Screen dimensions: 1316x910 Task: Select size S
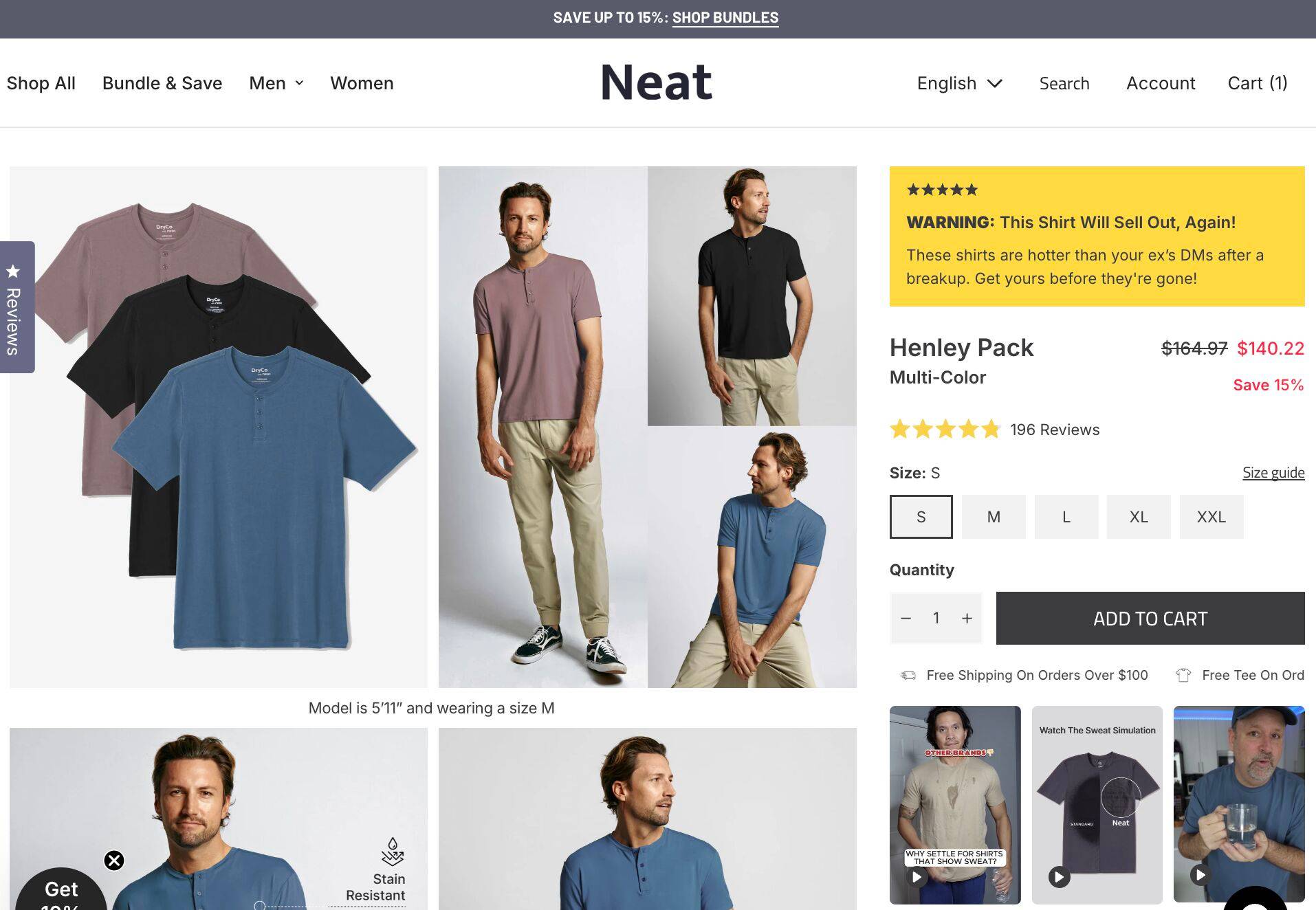pyautogui.click(x=921, y=517)
